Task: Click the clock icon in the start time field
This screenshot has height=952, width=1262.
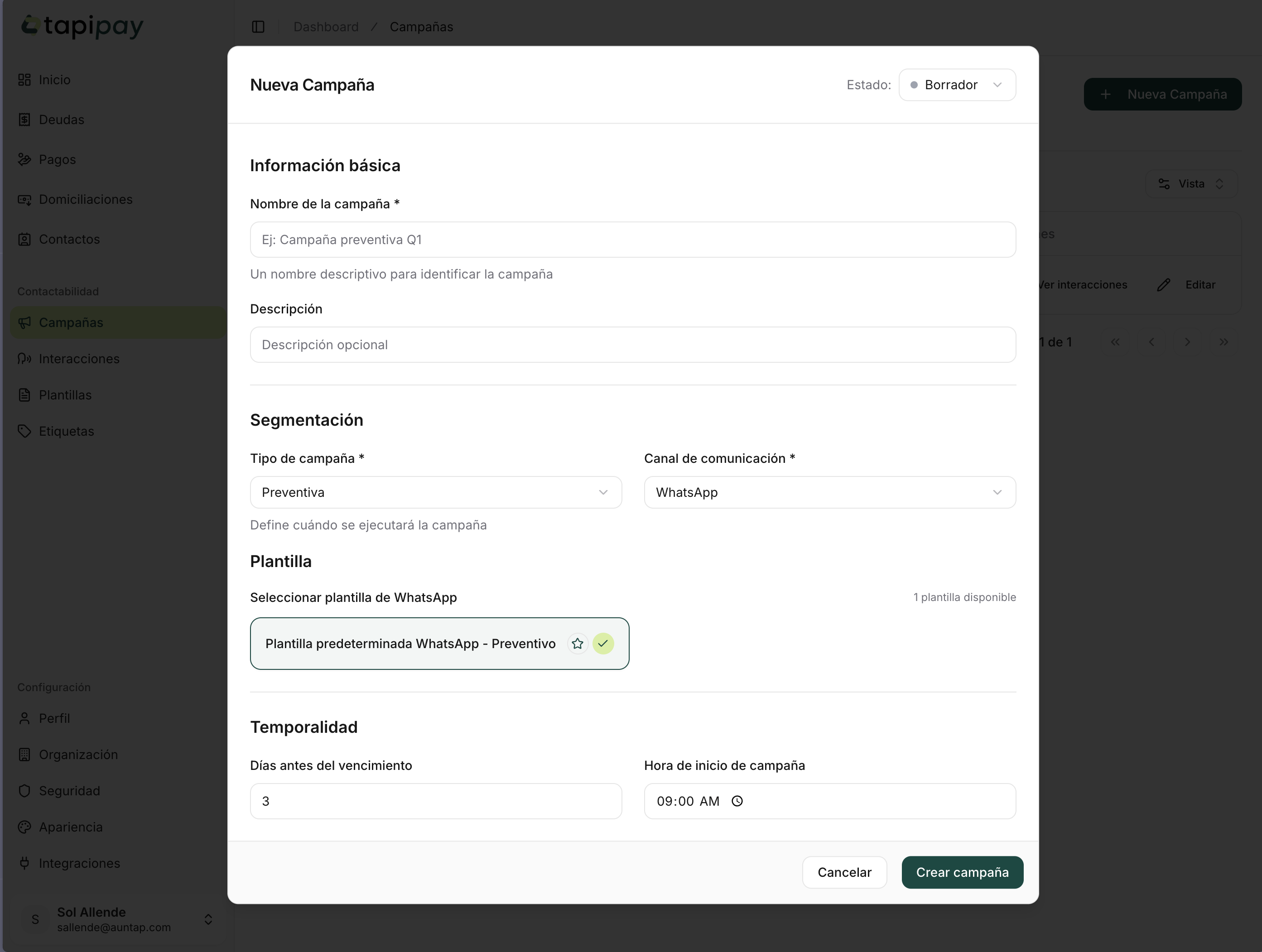Action: tap(737, 801)
